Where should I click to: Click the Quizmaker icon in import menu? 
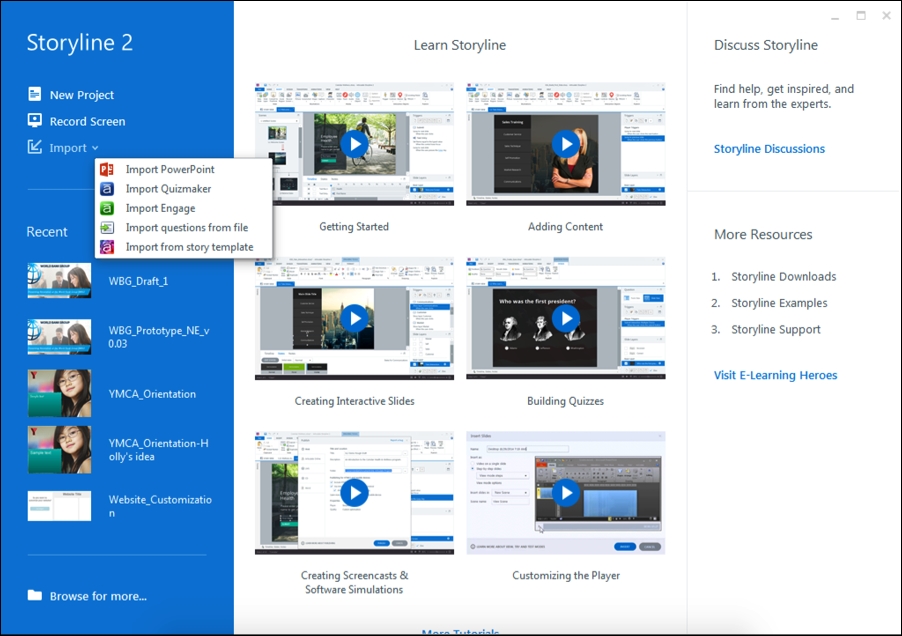click(107, 189)
